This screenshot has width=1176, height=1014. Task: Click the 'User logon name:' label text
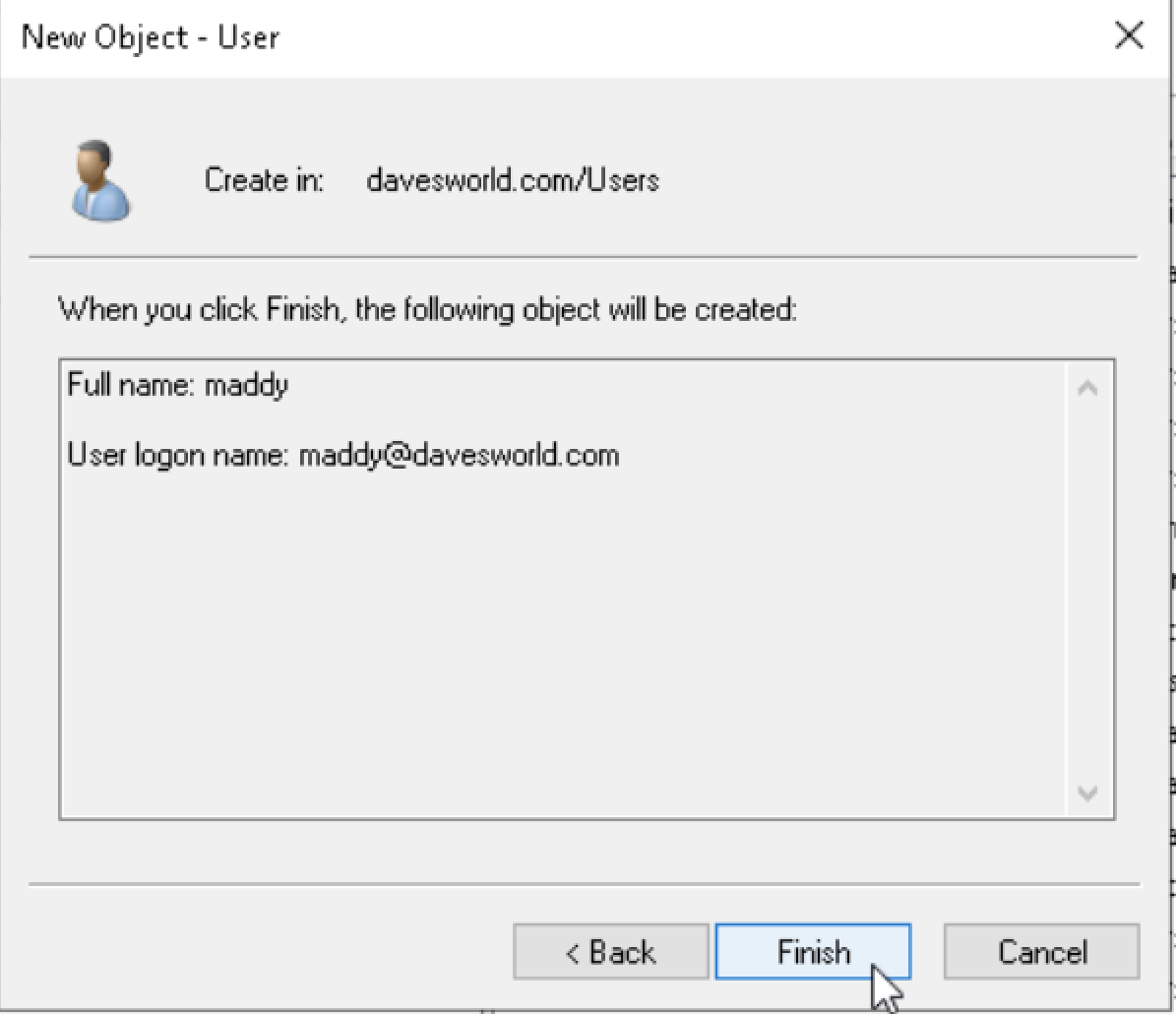coord(178,456)
